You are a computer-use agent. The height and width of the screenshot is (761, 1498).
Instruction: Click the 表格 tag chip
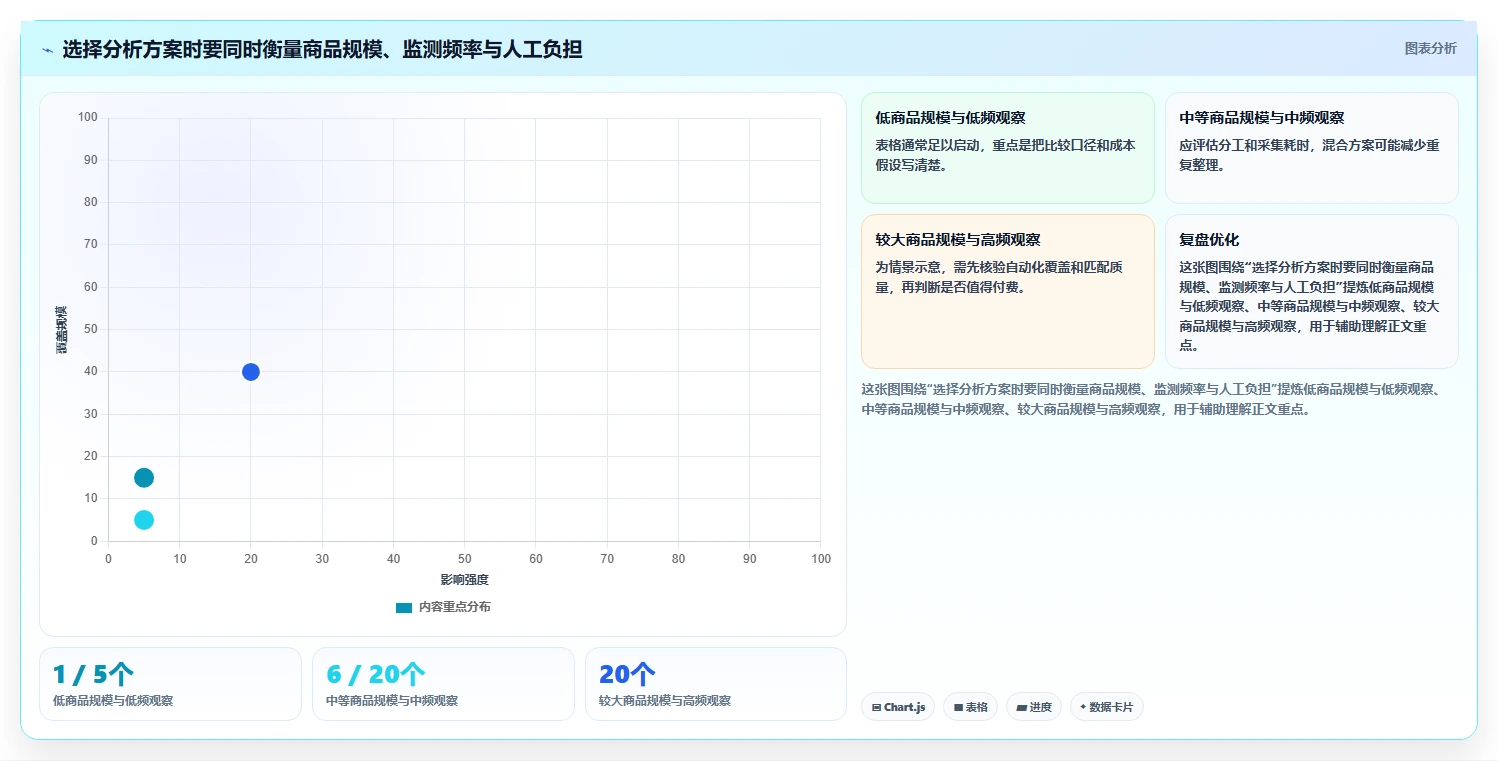[x=971, y=707]
